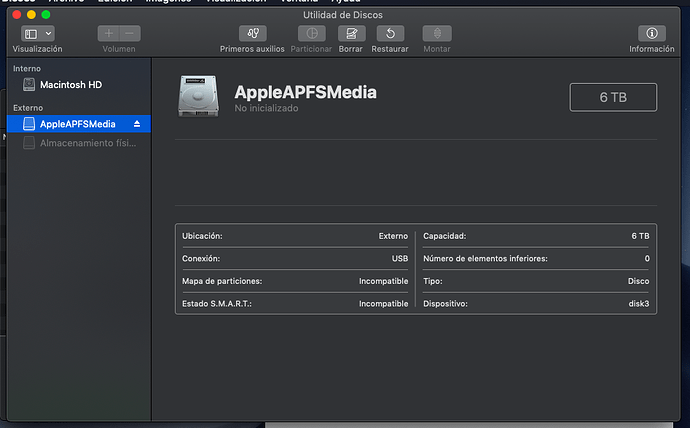Expand the Visualización dropdown chevron

point(48,33)
